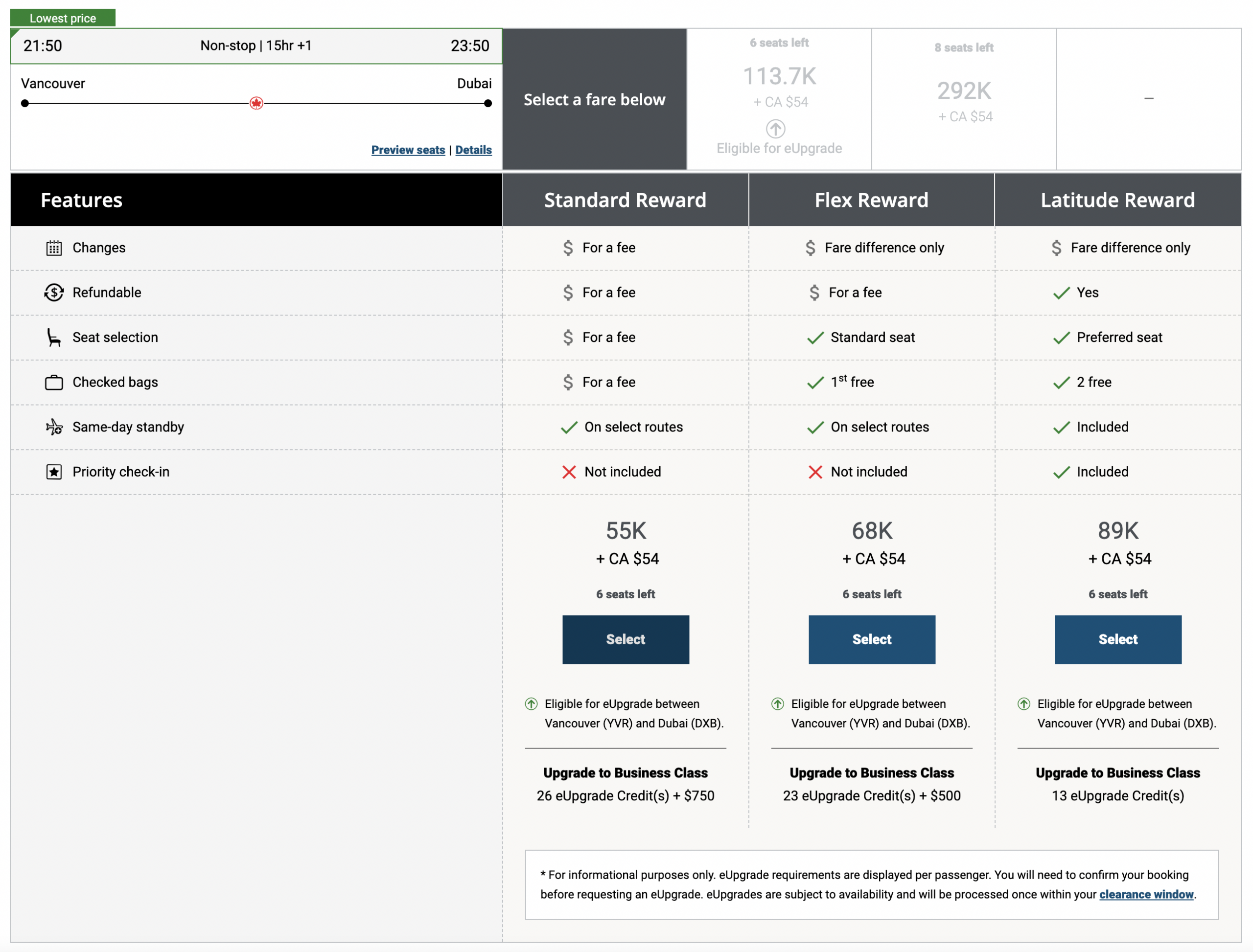Click the Seat selection chair icon
Screen dimensions: 1253x952
[x=54, y=337]
